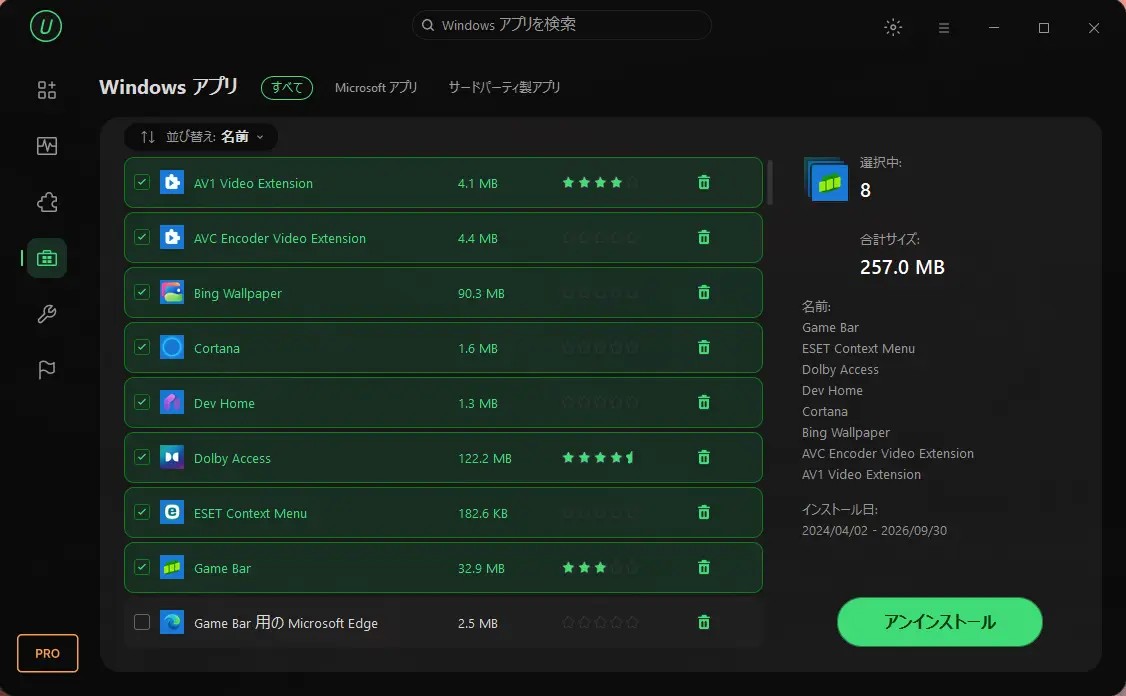Image resolution: width=1126 pixels, height=696 pixels.
Task: Click trash icon for ESET Context Menu
Action: [704, 512]
